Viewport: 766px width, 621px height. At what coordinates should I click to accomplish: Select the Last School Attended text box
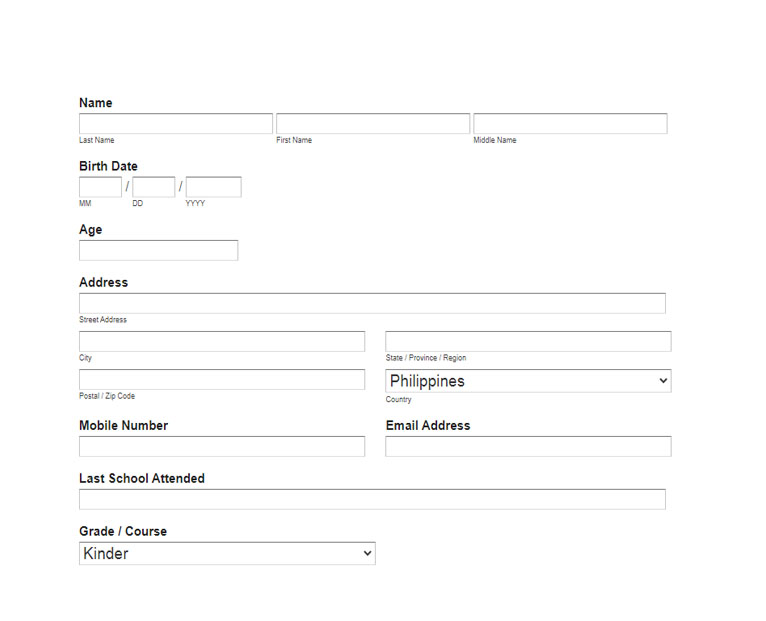(x=372, y=499)
